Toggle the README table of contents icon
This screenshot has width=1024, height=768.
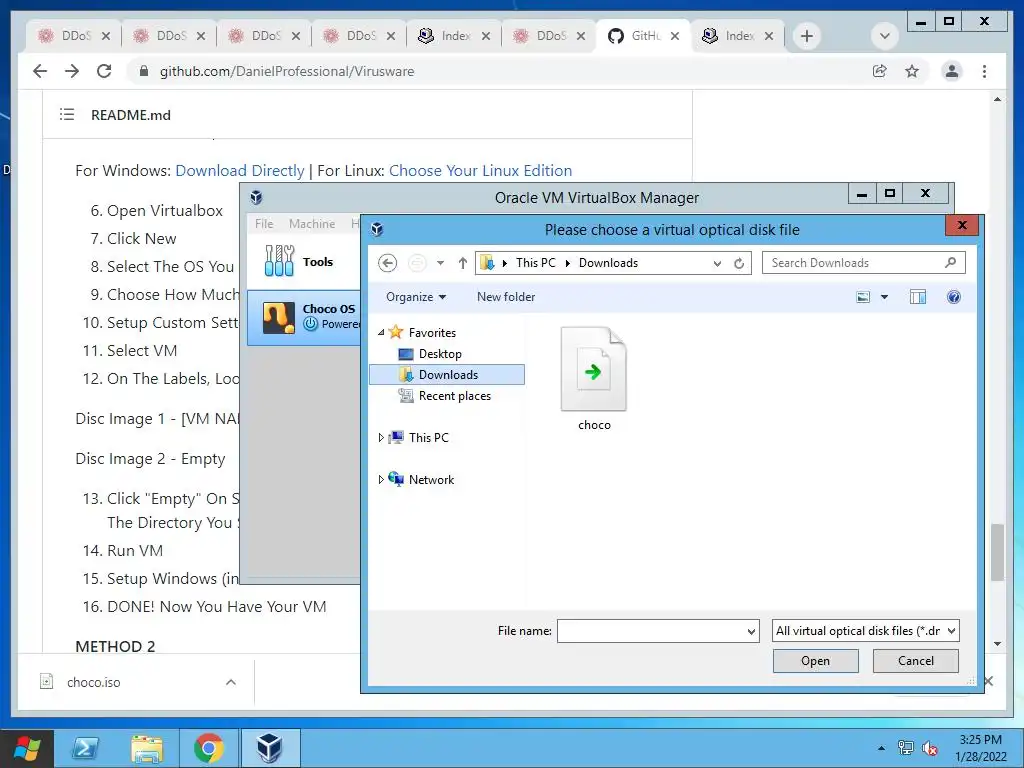[x=67, y=115]
